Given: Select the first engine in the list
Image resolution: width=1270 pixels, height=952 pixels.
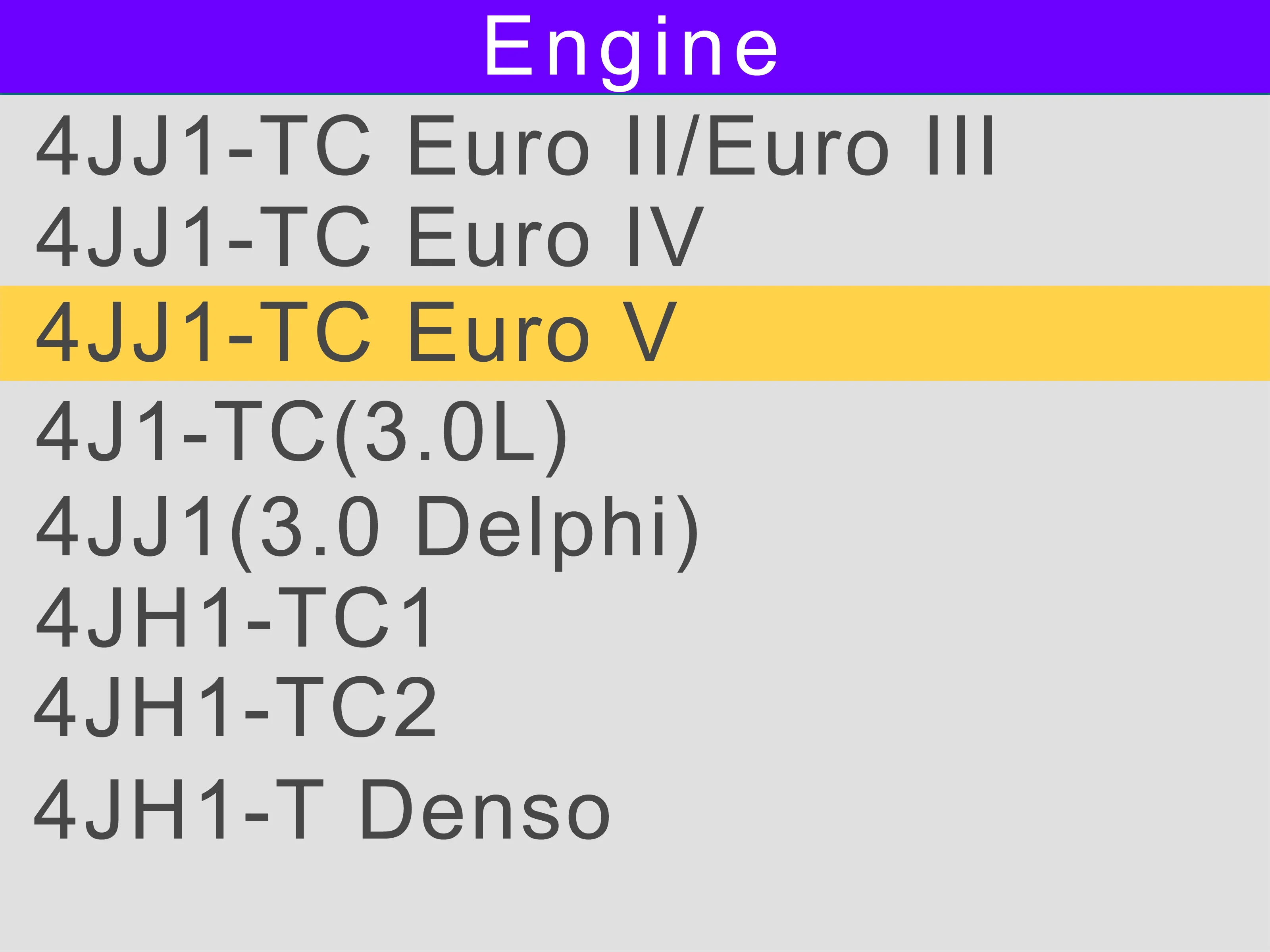Looking at the screenshot, I should 514,145.
